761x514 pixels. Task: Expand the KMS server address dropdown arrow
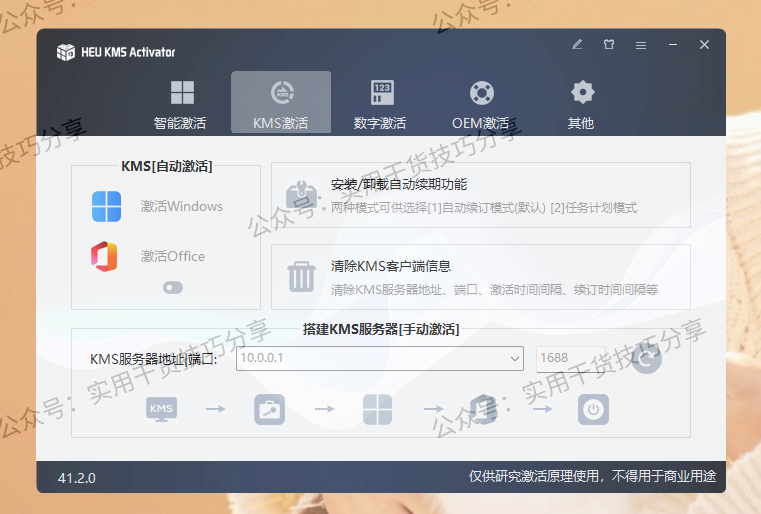click(514, 359)
